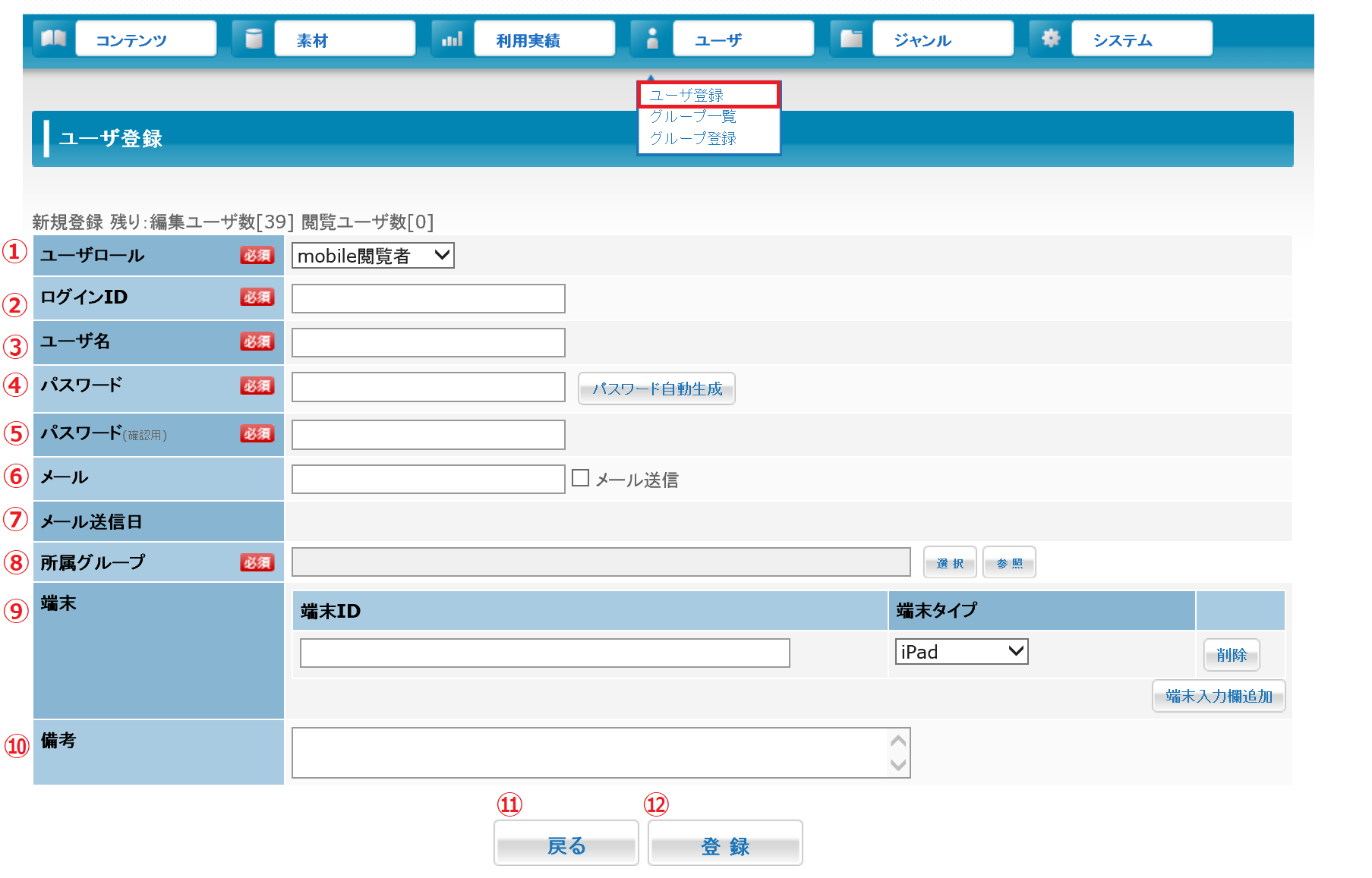Choose グループ一覧 from the dropdown menu

pos(692,117)
